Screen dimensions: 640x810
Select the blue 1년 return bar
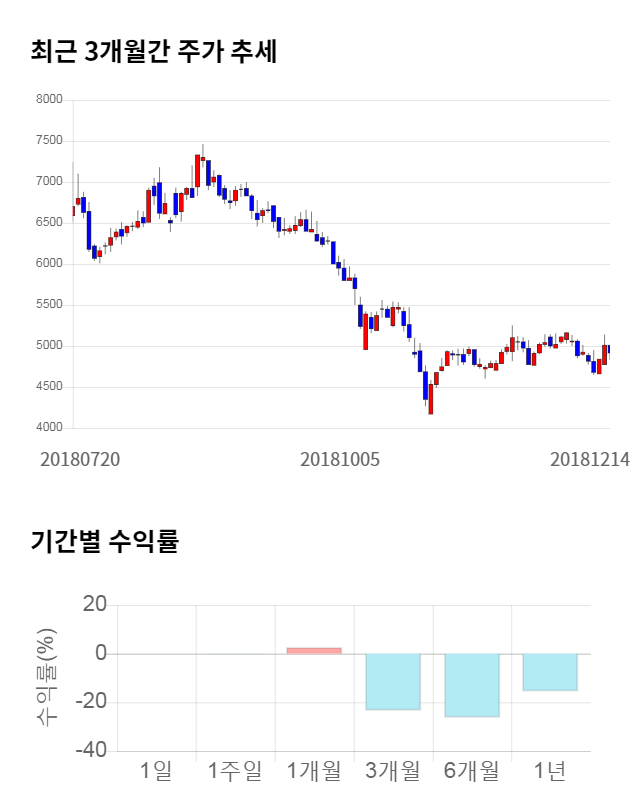click(550, 672)
